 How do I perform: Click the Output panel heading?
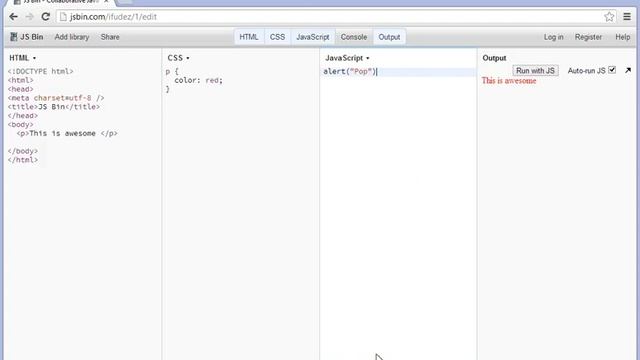click(494, 58)
